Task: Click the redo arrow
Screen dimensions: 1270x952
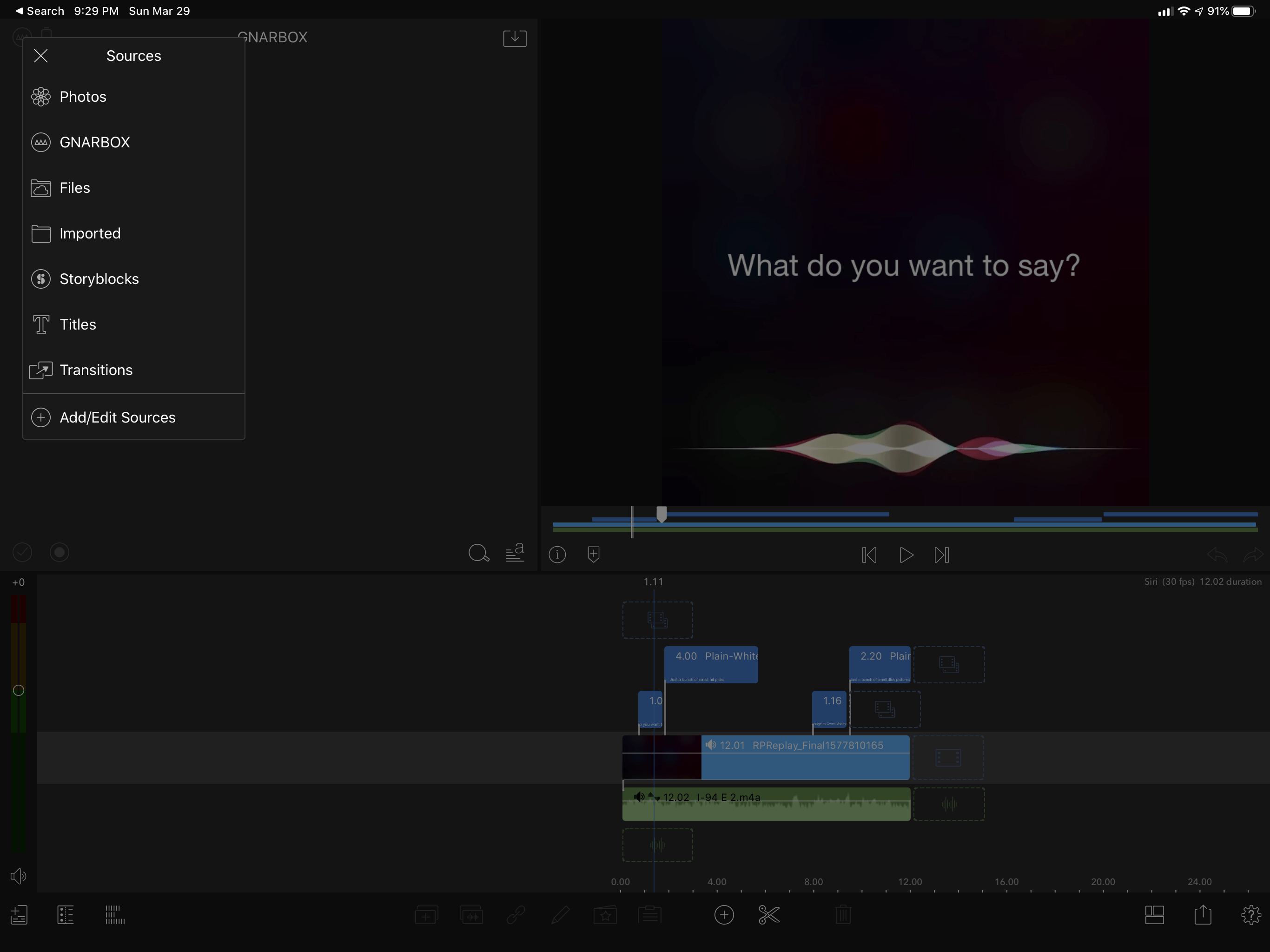Action: click(1253, 555)
